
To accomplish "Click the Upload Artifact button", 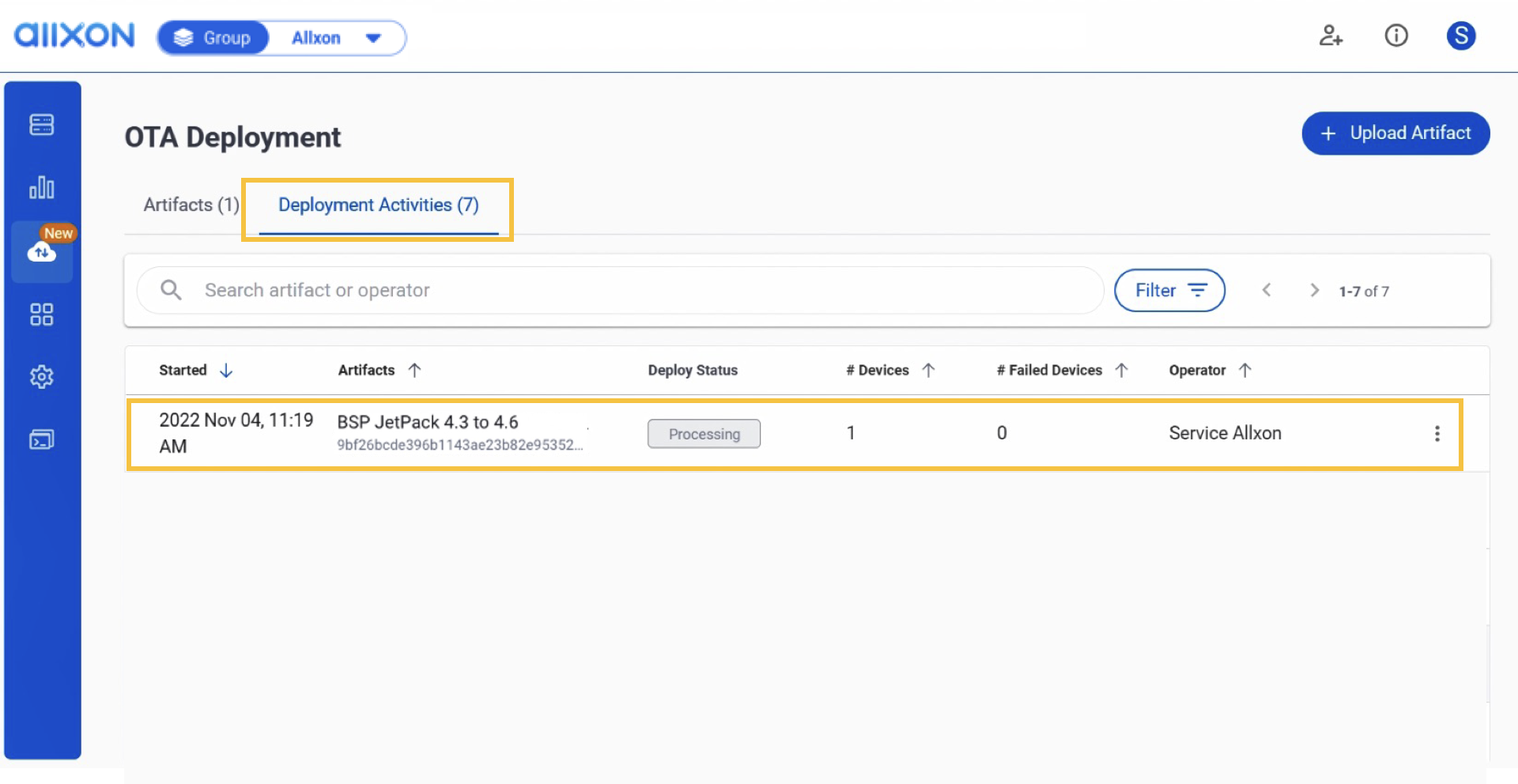I will point(1395,133).
